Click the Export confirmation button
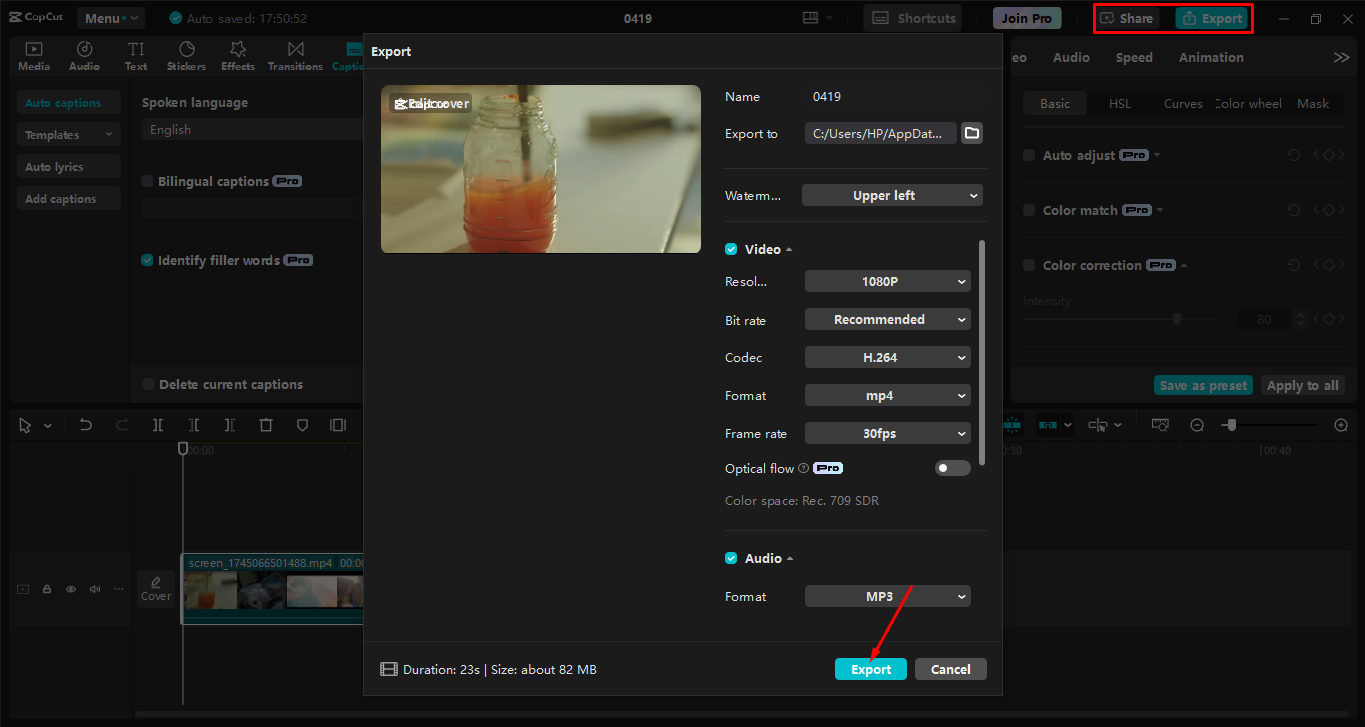The height and width of the screenshot is (727, 1365). tap(870, 668)
